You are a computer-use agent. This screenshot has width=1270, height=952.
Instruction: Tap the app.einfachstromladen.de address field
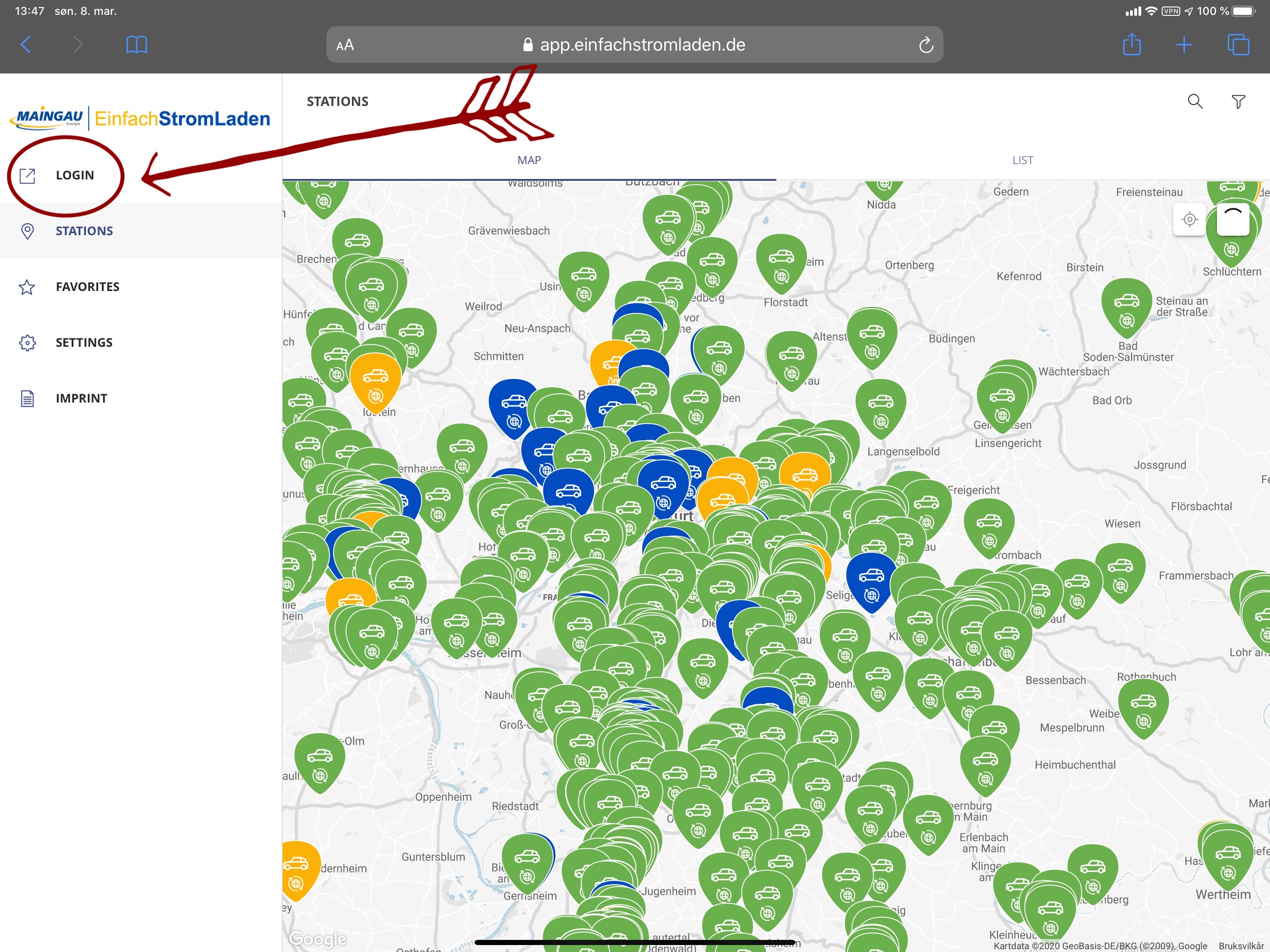(642, 45)
